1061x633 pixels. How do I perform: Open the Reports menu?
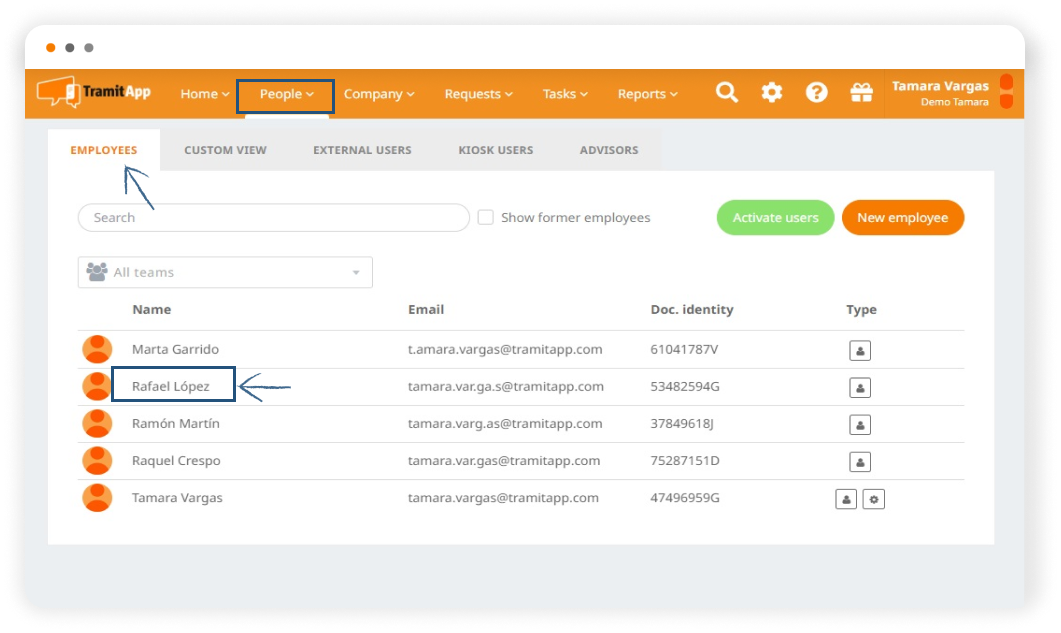[647, 94]
